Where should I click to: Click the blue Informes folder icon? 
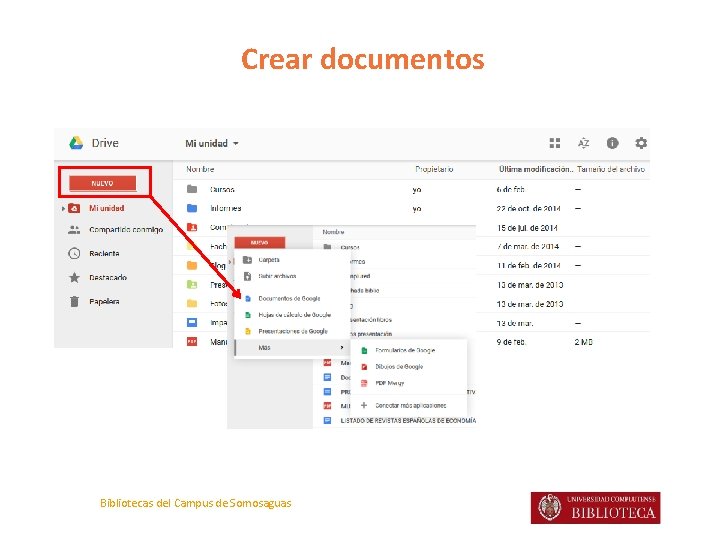click(x=192, y=208)
